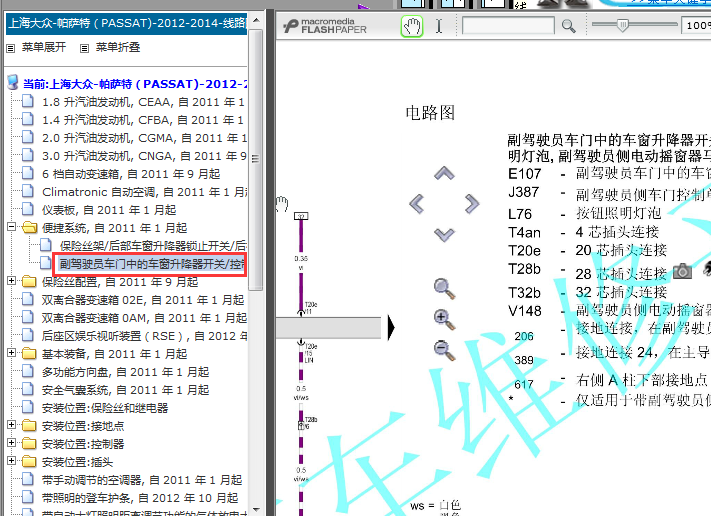Viewport: 711px width, 516px height.
Task: Click the sidebar title 上海大众-帕萨特 header
Action: tap(127, 24)
